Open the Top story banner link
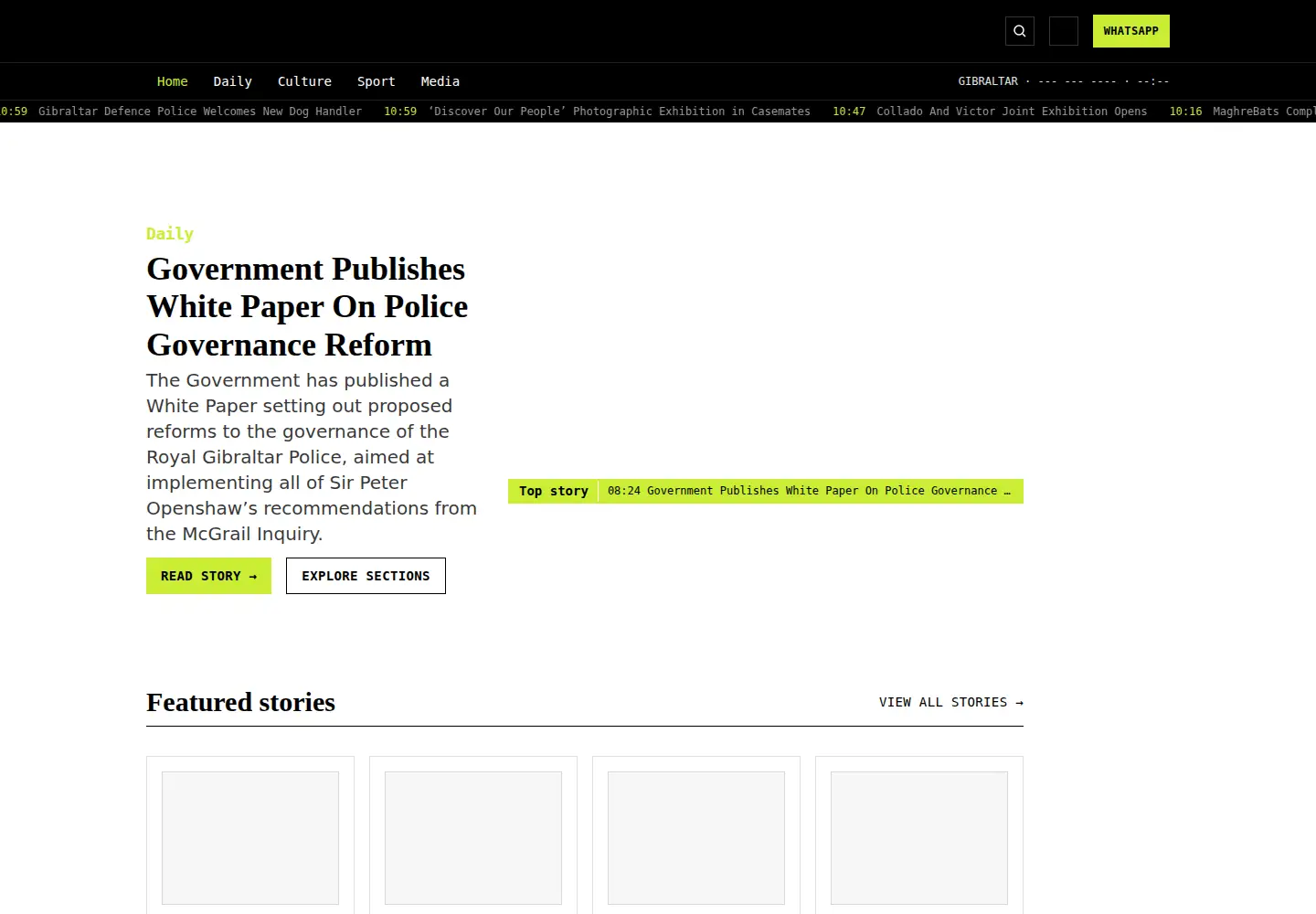The width and height of the screenshot is (1316, 914). click(766, 491)
